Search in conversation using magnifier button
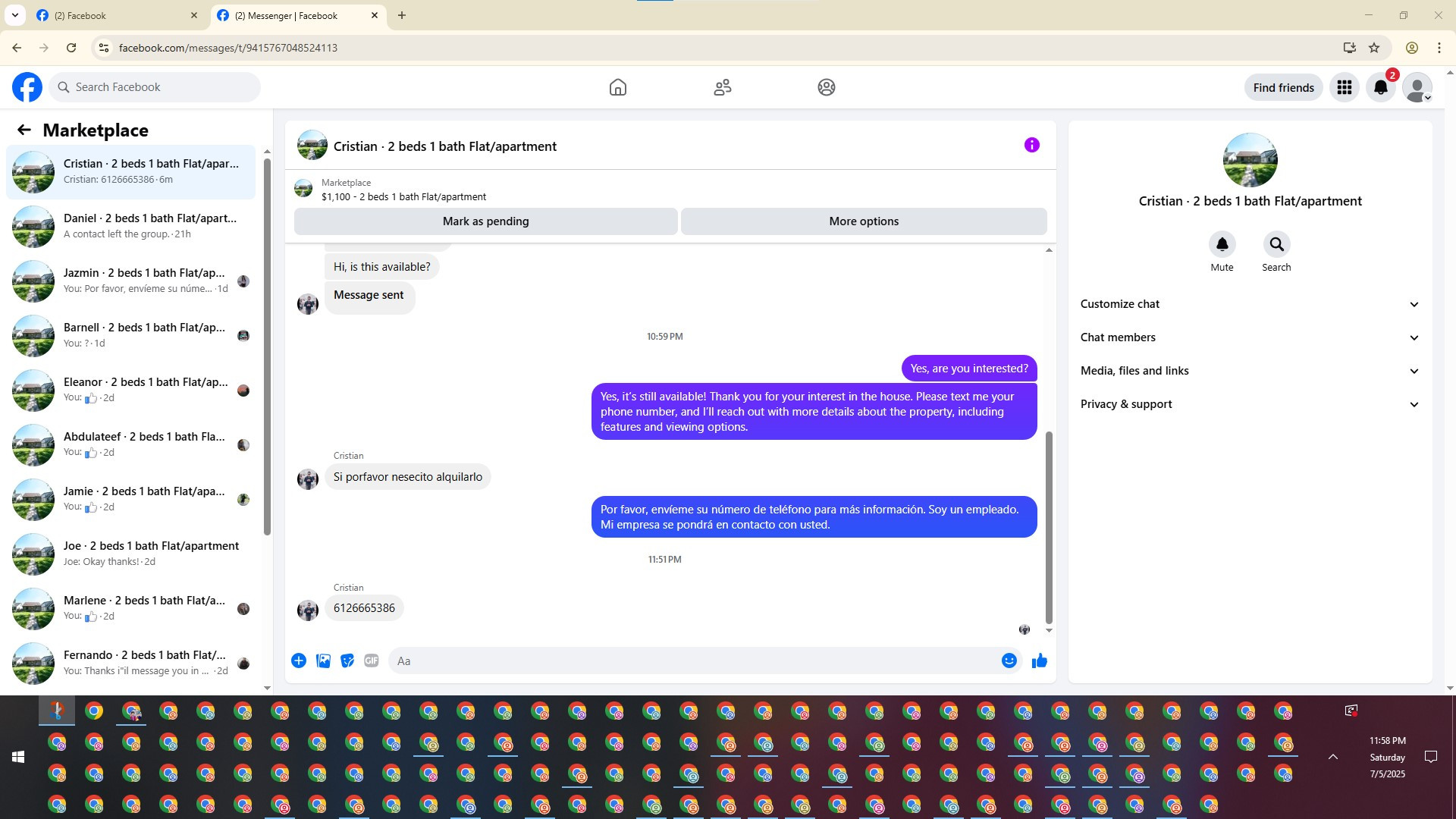The image size is (1456, 819). [x=1276, y=244]
